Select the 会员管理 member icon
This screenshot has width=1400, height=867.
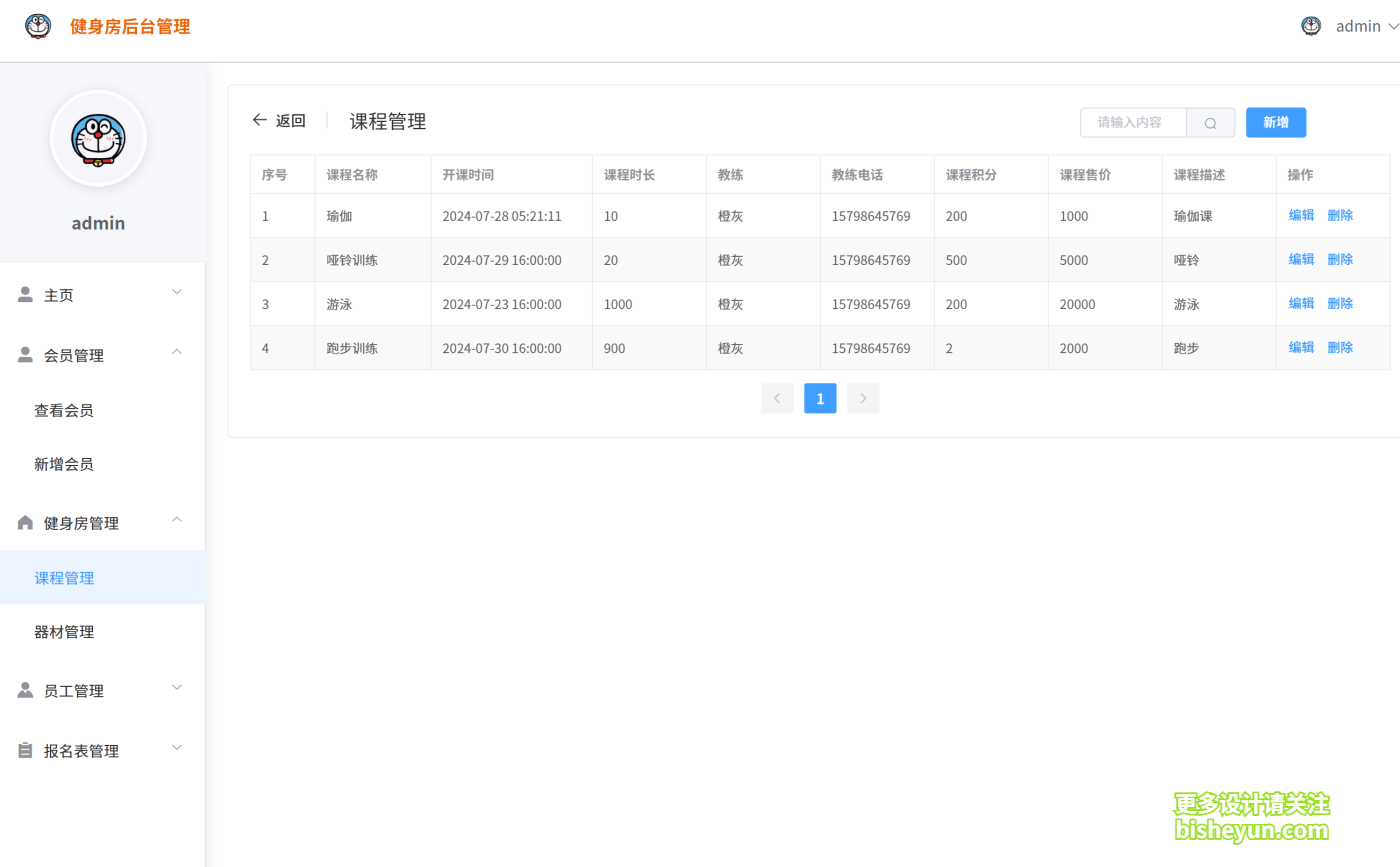[24, 354]
